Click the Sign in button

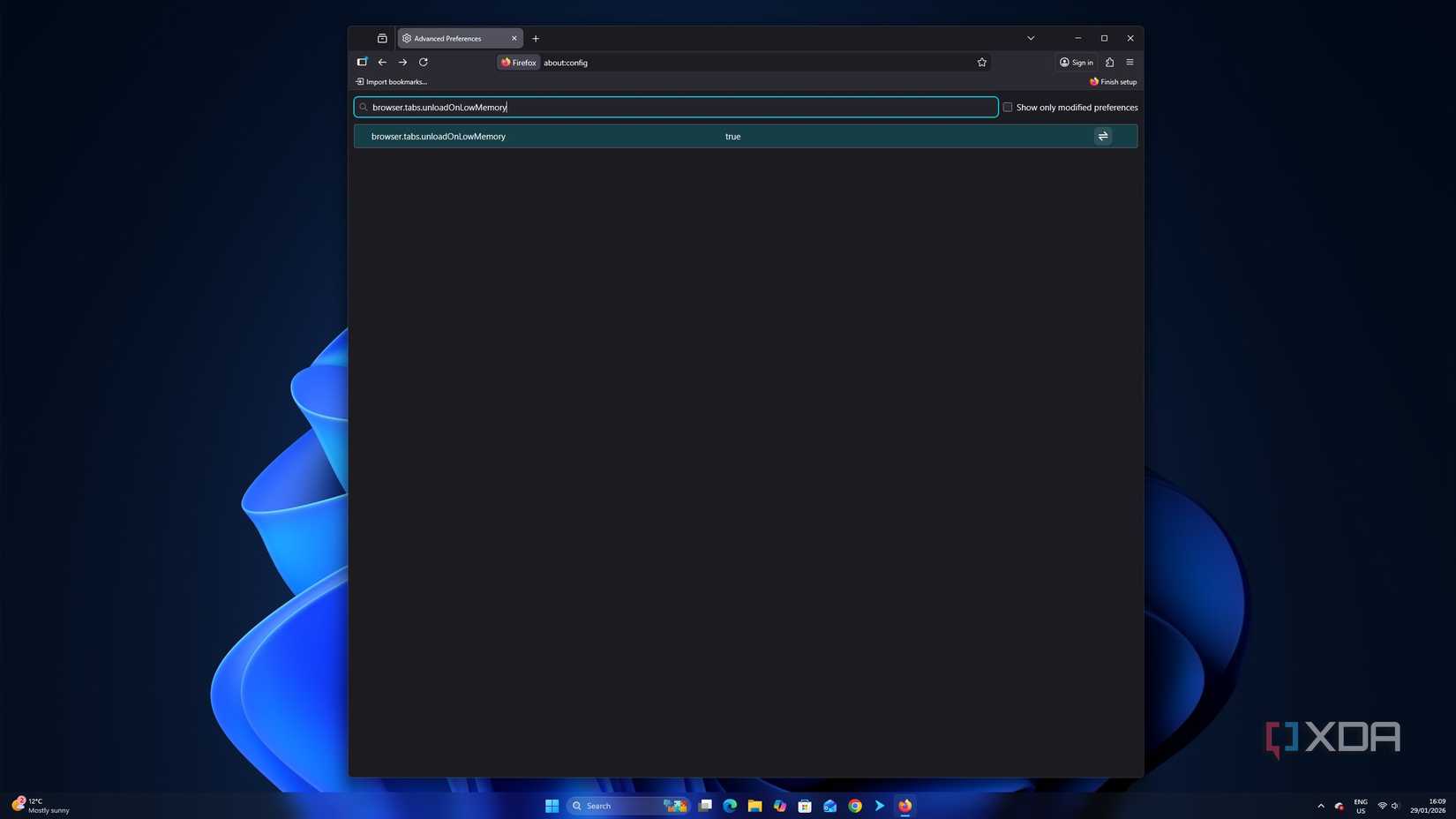pos(1076,63)
